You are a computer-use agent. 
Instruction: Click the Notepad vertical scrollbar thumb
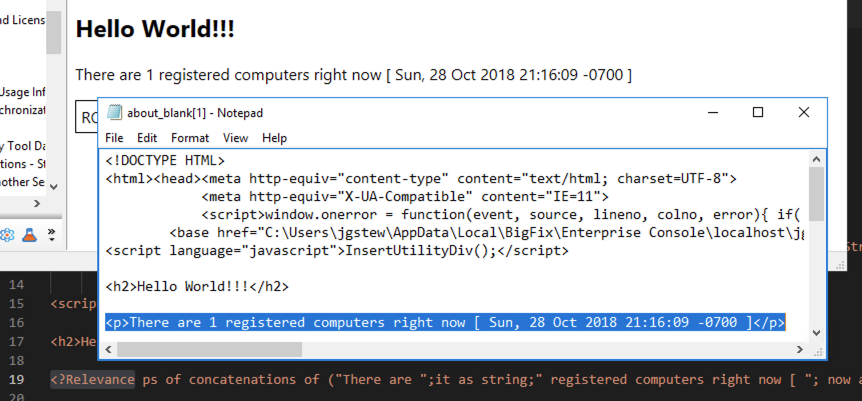tap(816, 194)
